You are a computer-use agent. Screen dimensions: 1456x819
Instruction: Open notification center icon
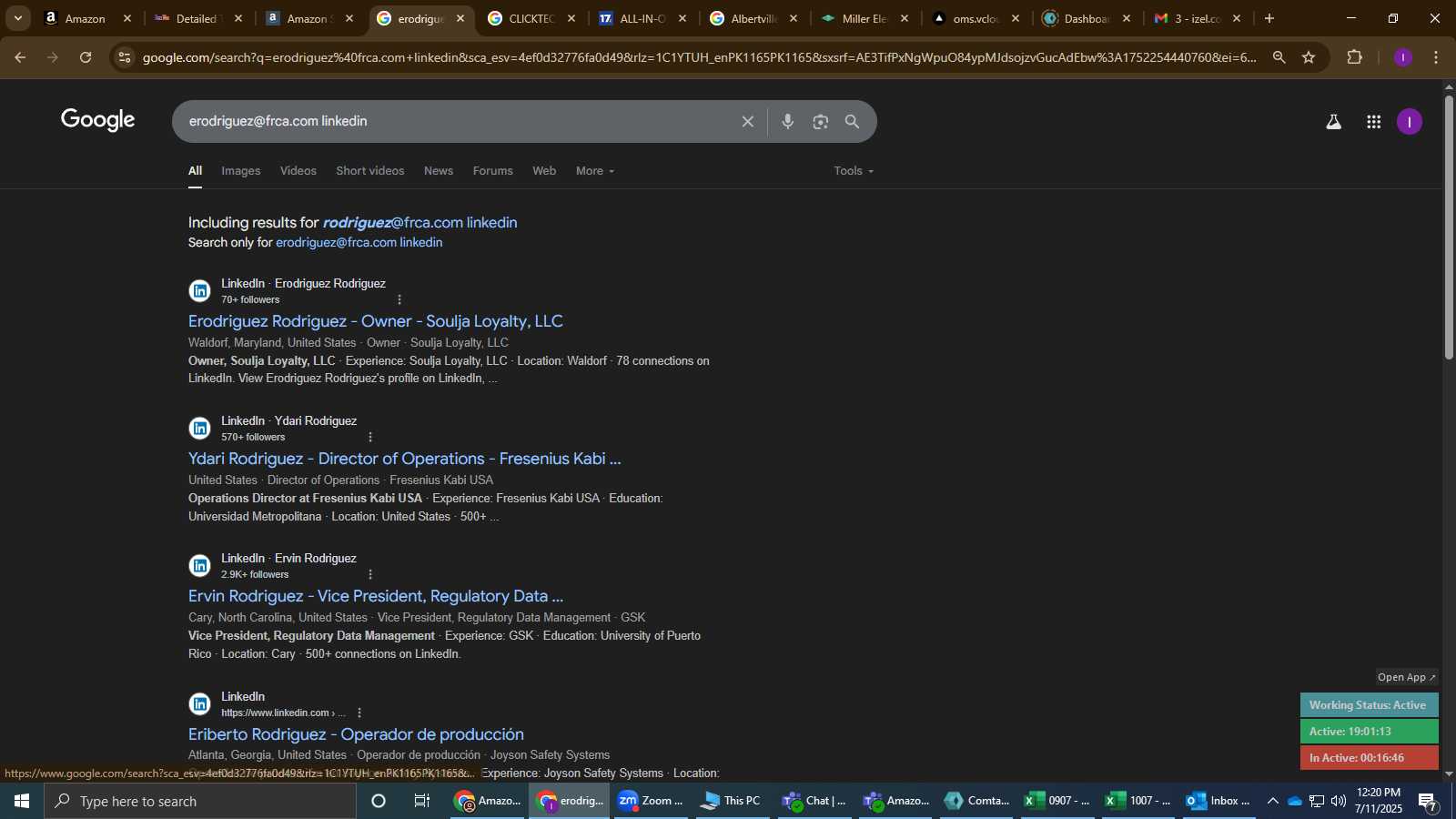point(1428,802)
